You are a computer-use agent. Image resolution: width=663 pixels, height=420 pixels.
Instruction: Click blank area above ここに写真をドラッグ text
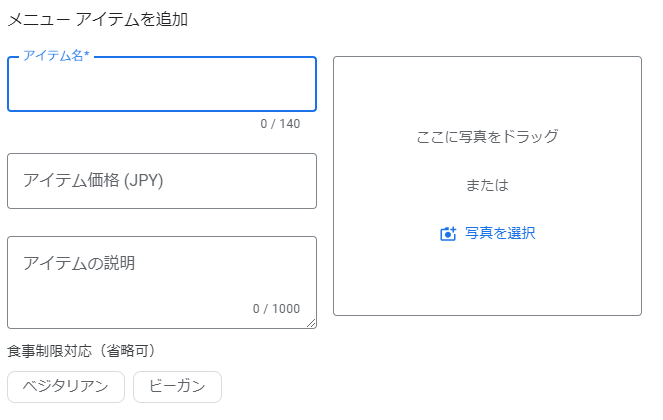point(487,91)
